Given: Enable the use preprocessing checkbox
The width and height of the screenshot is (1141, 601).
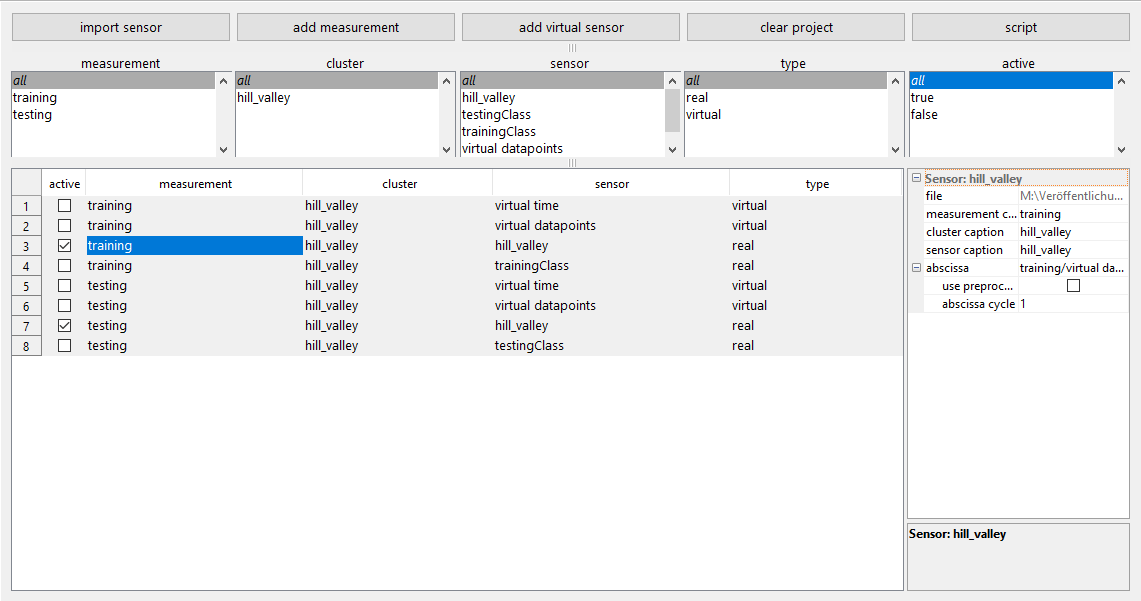Looking at the screenshot, I should (x=1073, y=286).
